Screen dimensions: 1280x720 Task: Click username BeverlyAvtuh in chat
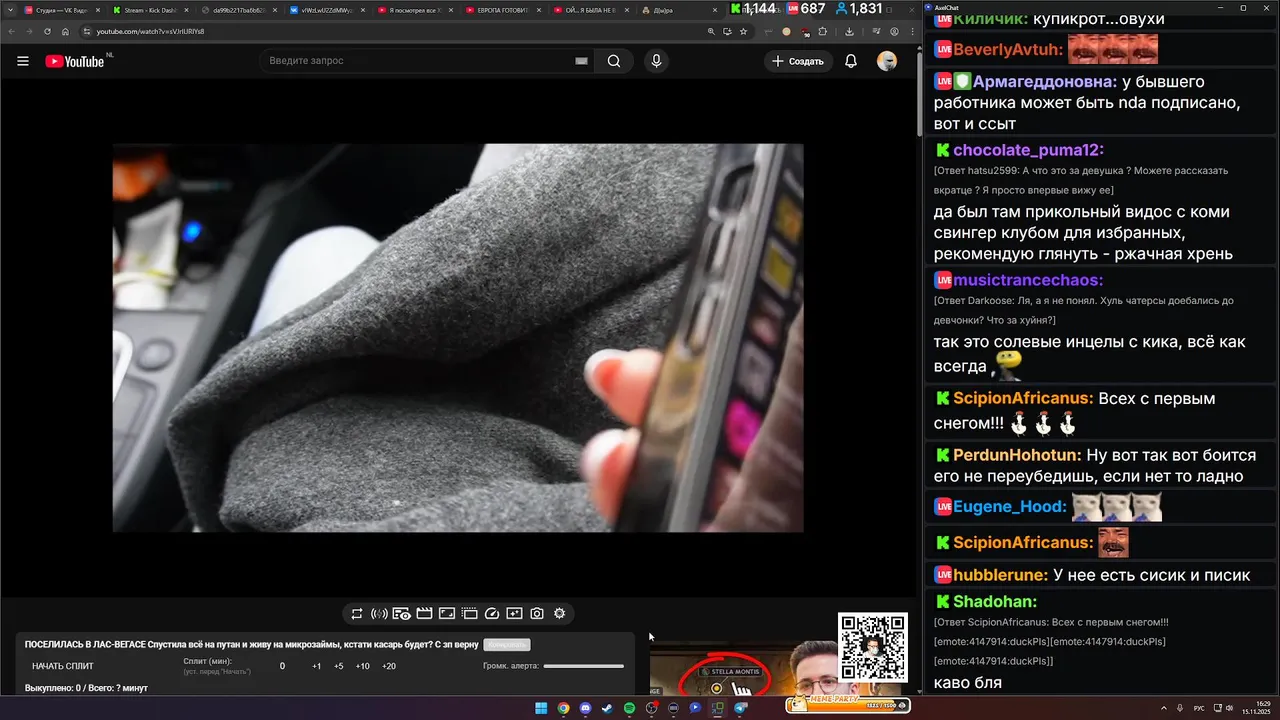tap(1007, 49)
